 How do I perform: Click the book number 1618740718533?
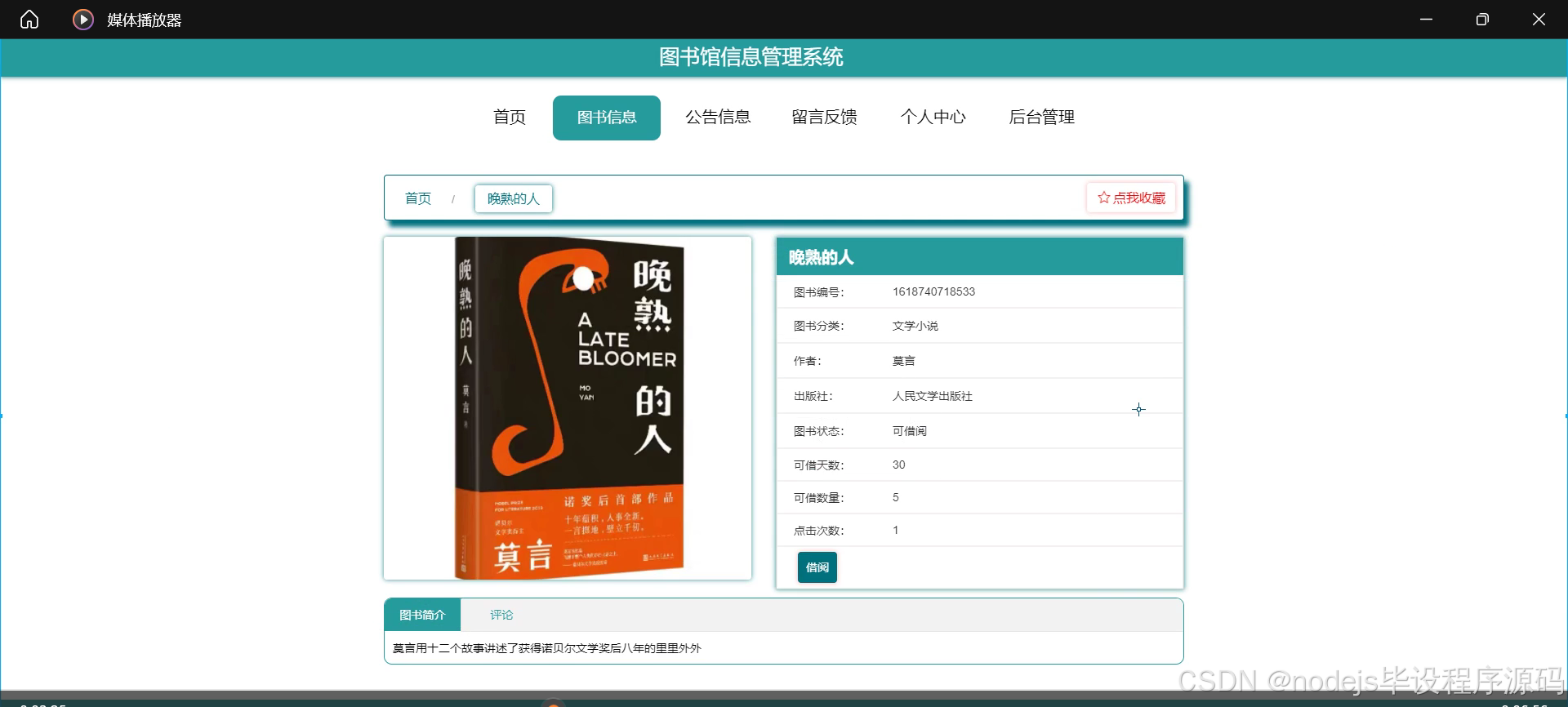(933, 291)
